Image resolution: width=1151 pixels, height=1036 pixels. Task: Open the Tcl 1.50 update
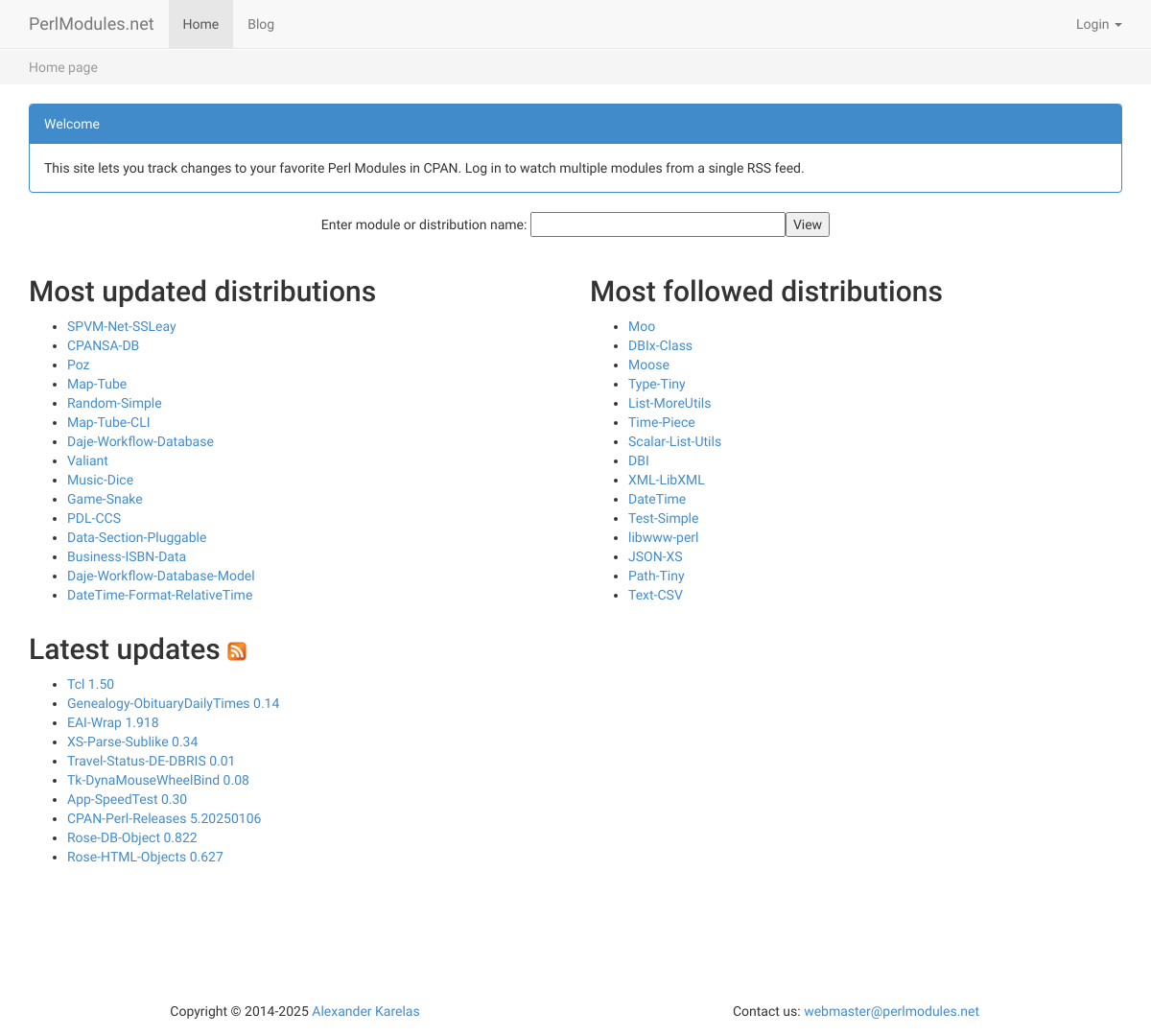[90, 684]
